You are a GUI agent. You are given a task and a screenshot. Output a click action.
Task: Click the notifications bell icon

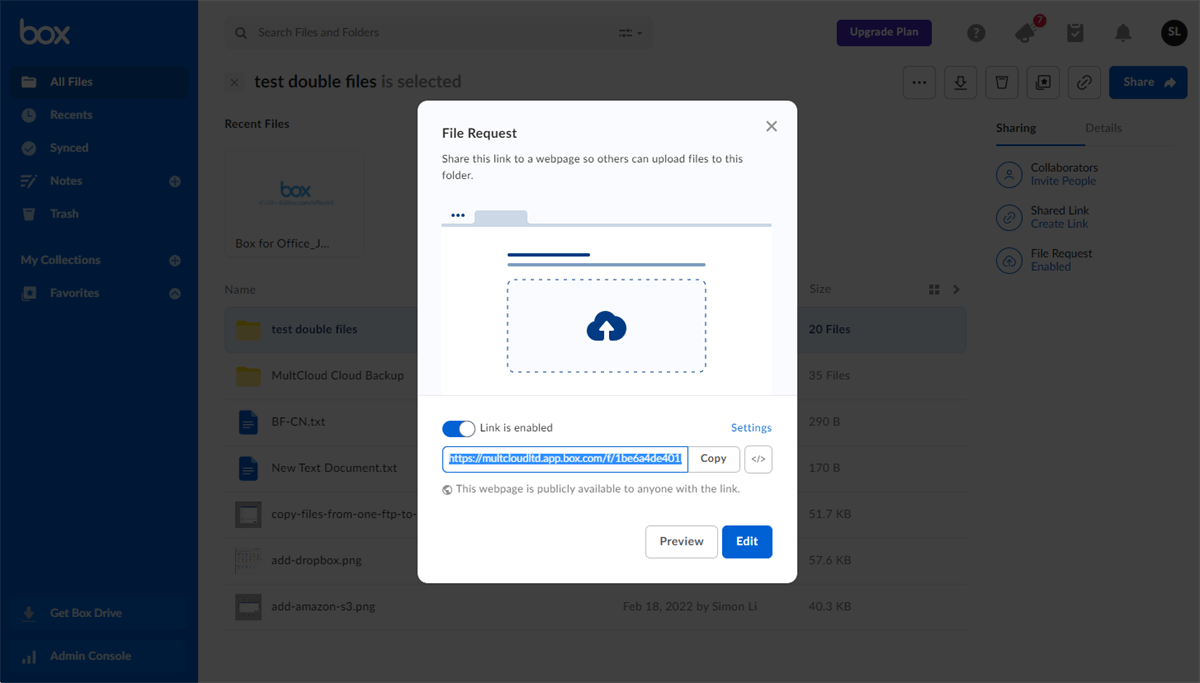tap(1123, 33)
